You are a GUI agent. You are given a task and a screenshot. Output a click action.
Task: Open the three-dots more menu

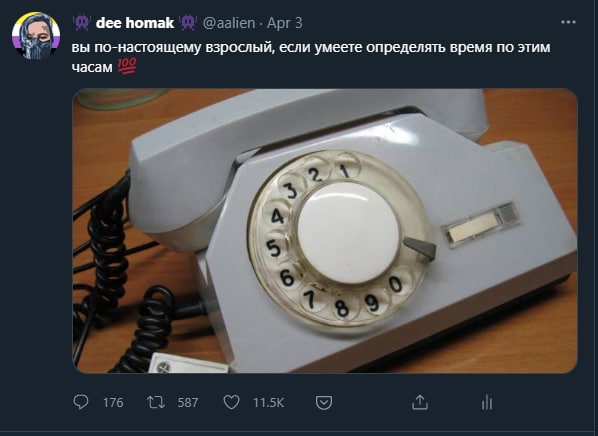[x=568, y=22]
